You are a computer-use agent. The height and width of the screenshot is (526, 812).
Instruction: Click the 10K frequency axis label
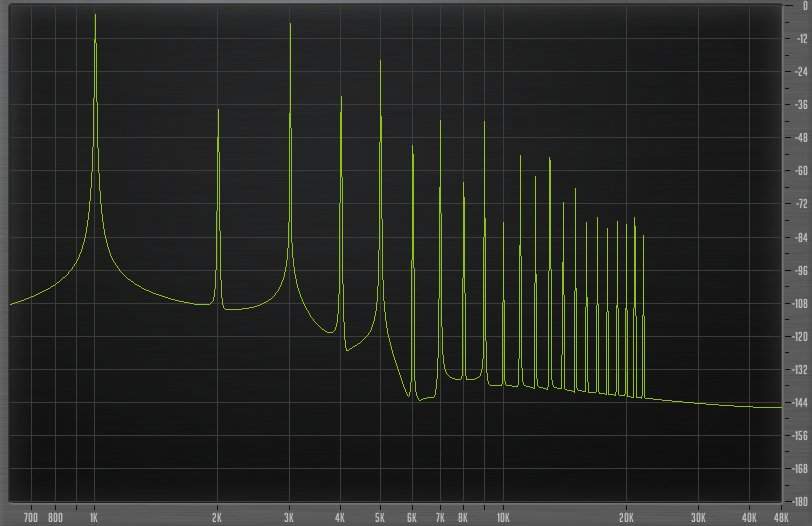503,518
